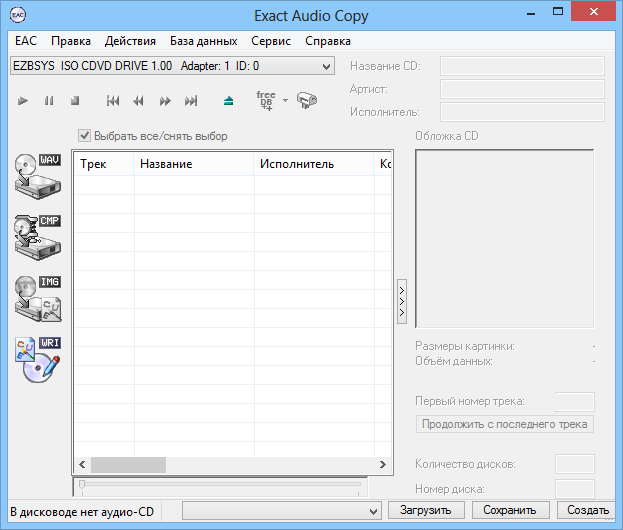
Task: Copy disc image with CUE sheet (IMG)
Action: pyautogui.click(x=38, y=299)
